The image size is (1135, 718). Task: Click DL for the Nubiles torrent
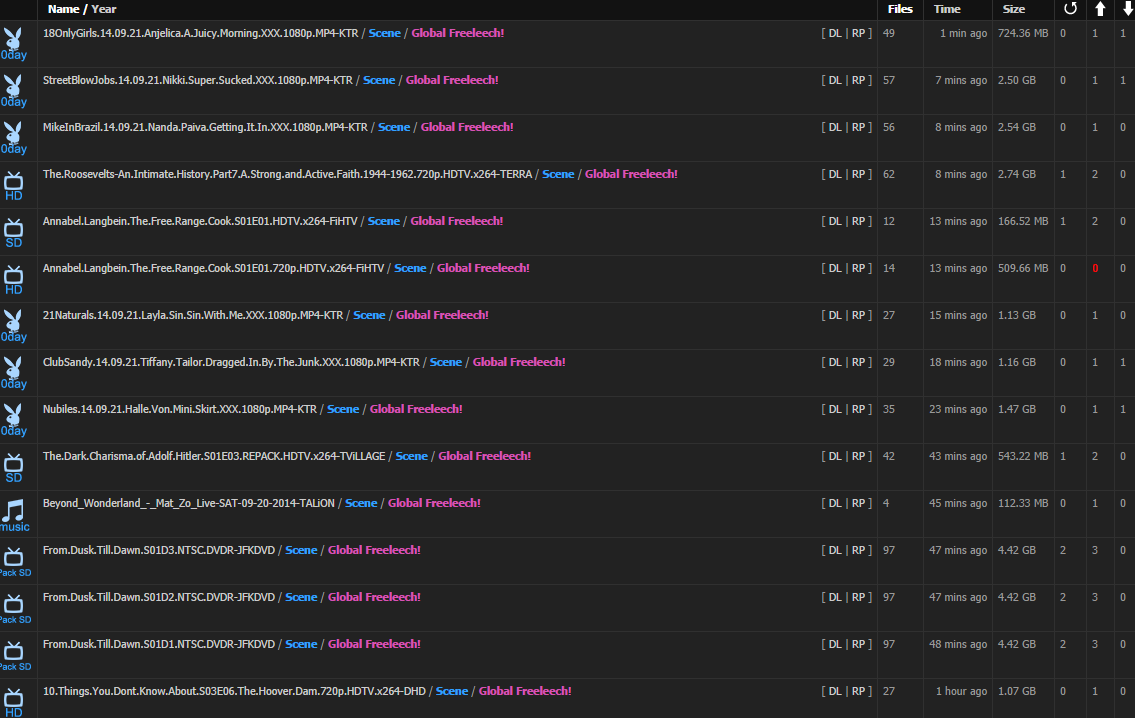(x=835, y=409)
